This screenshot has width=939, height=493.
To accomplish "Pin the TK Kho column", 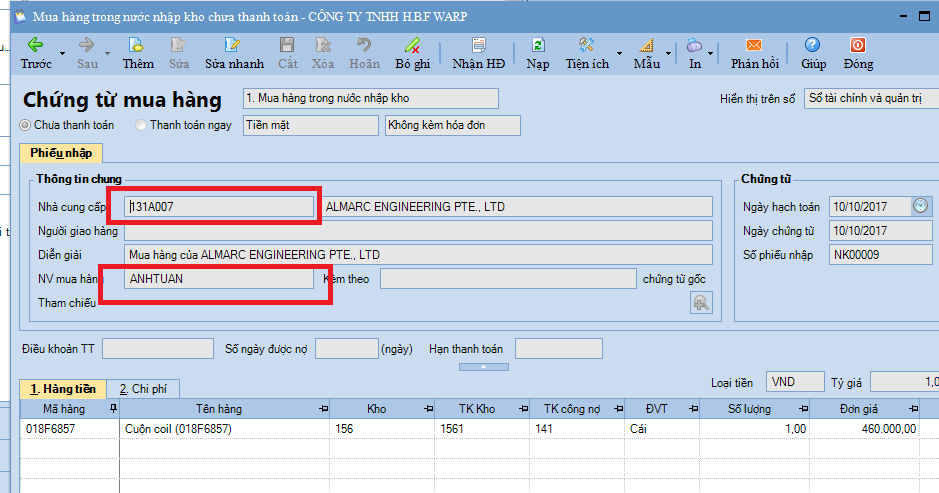I will [x=523, y=409].
